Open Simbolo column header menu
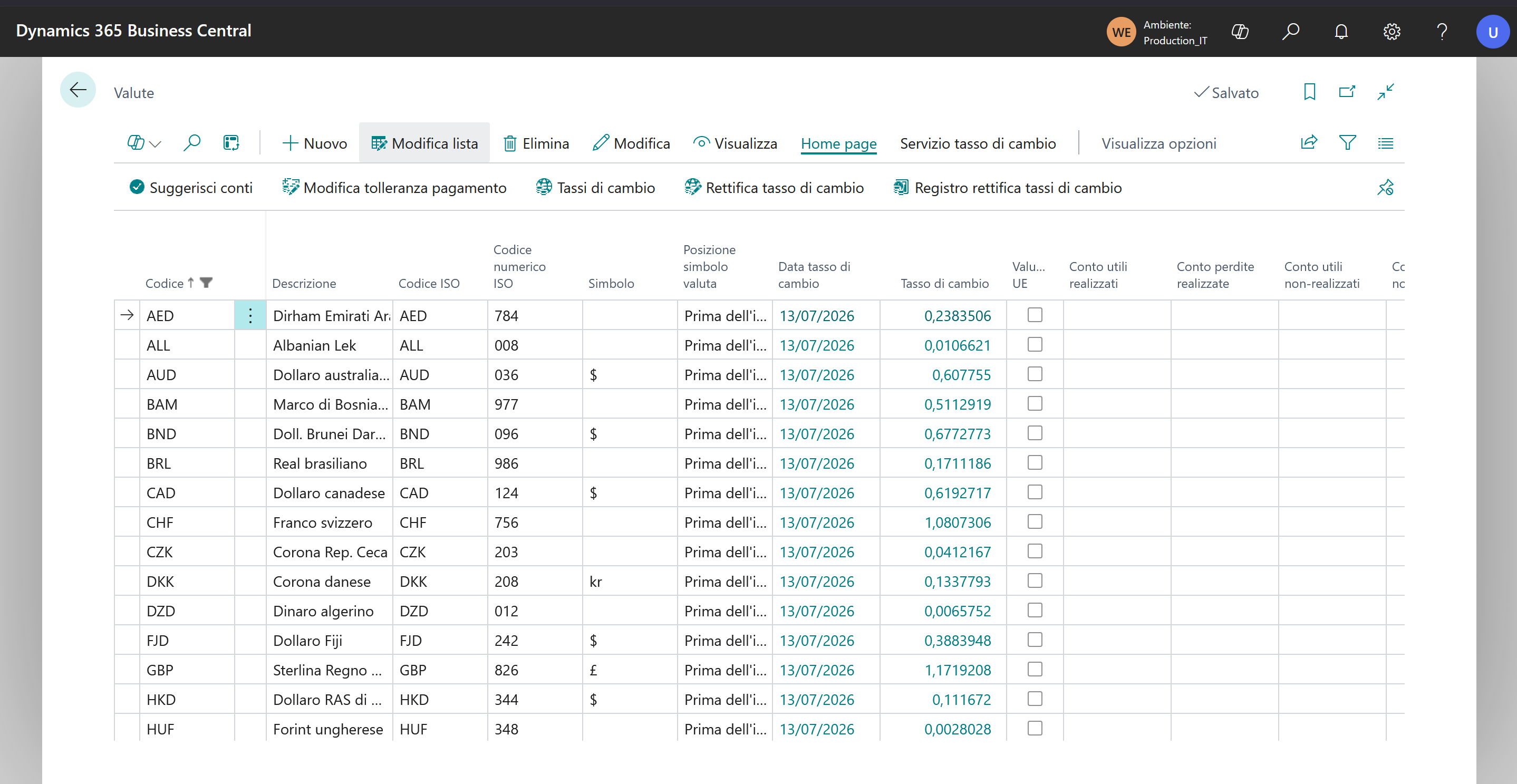 click(x=611, y=283)
